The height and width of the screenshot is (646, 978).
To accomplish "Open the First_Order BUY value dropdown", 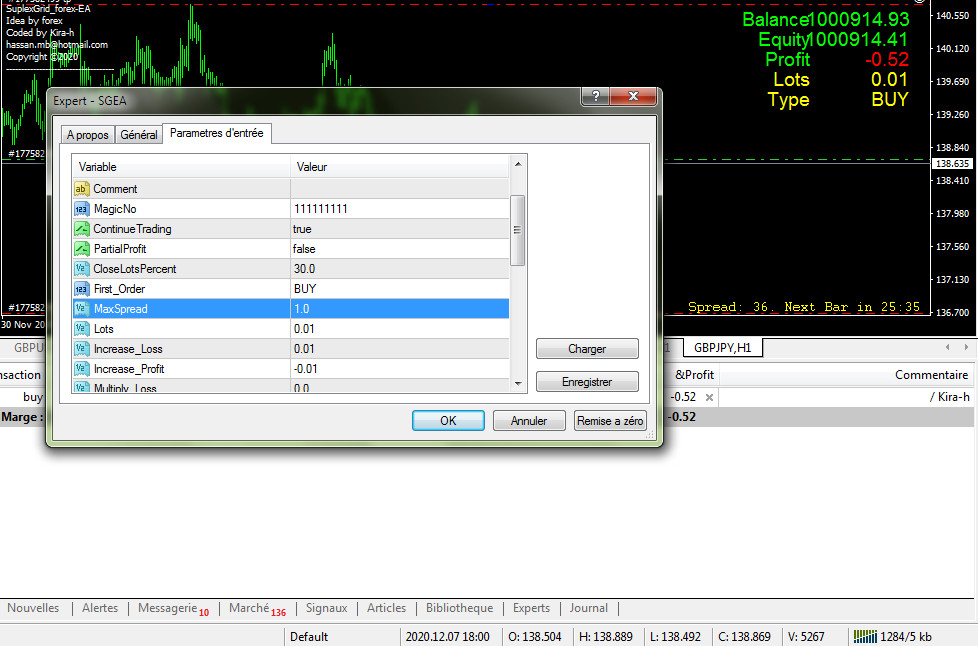I will coord(400,289).
